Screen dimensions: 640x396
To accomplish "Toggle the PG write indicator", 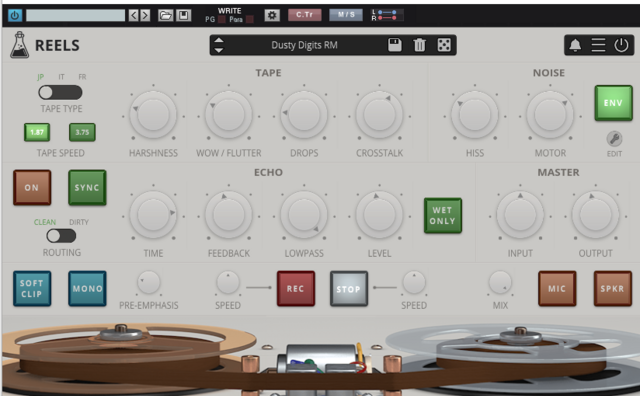I will point(222,19).
